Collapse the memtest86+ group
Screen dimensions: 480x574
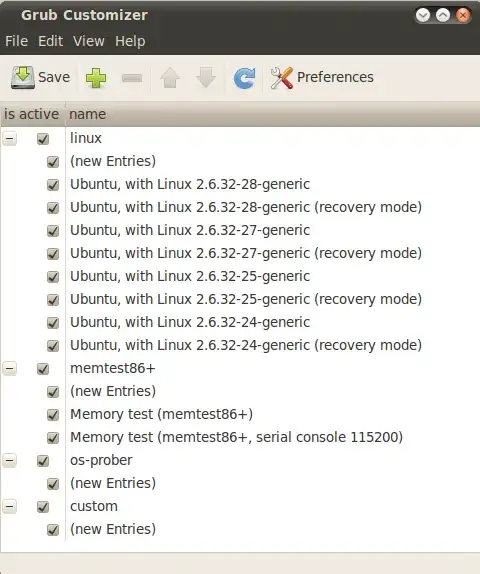[10, 368]
